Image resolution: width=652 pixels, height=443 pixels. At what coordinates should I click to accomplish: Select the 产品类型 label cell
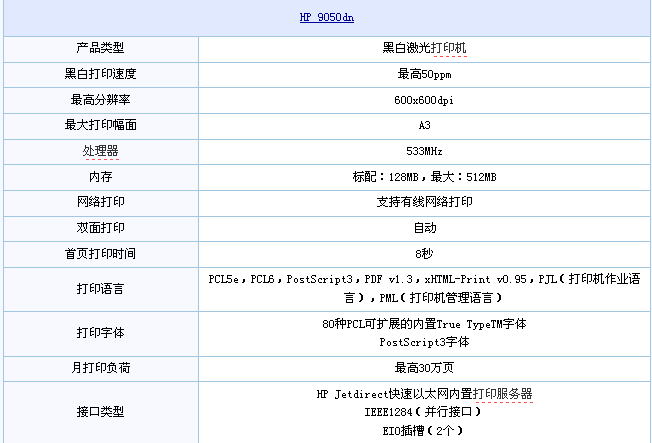pos(101,49)
